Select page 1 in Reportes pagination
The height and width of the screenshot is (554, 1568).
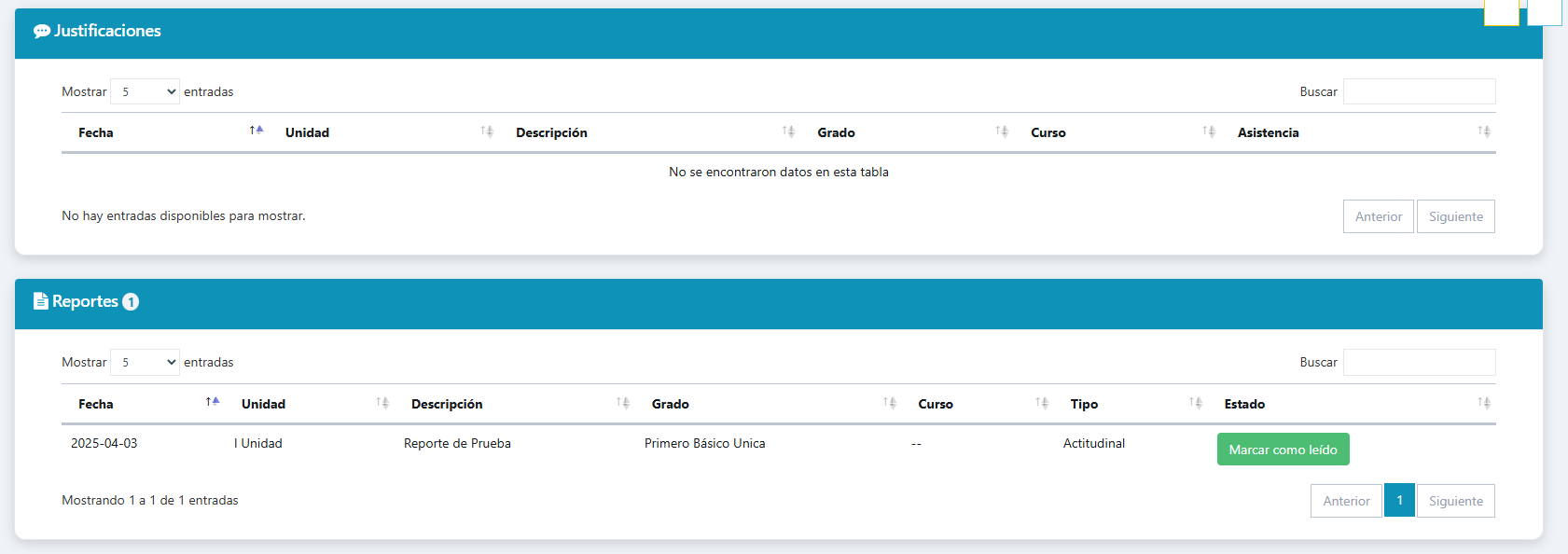coord(1399,501)
